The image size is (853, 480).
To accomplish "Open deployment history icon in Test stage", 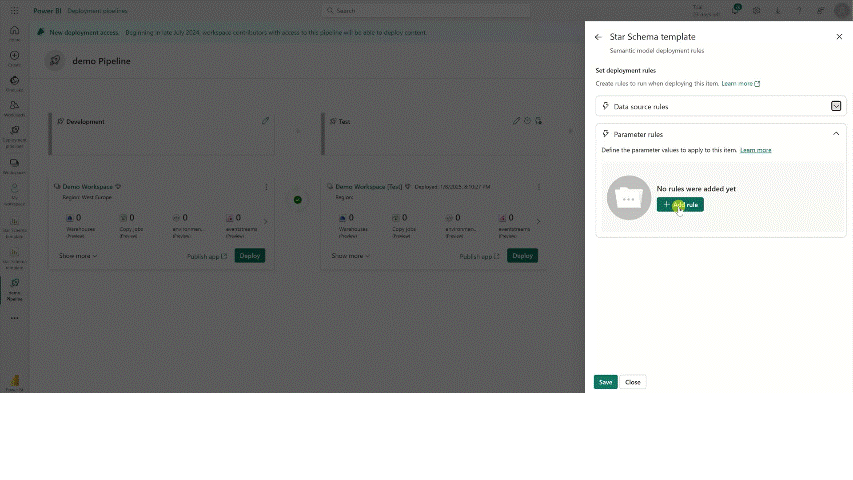I will (x=528, y=121).
